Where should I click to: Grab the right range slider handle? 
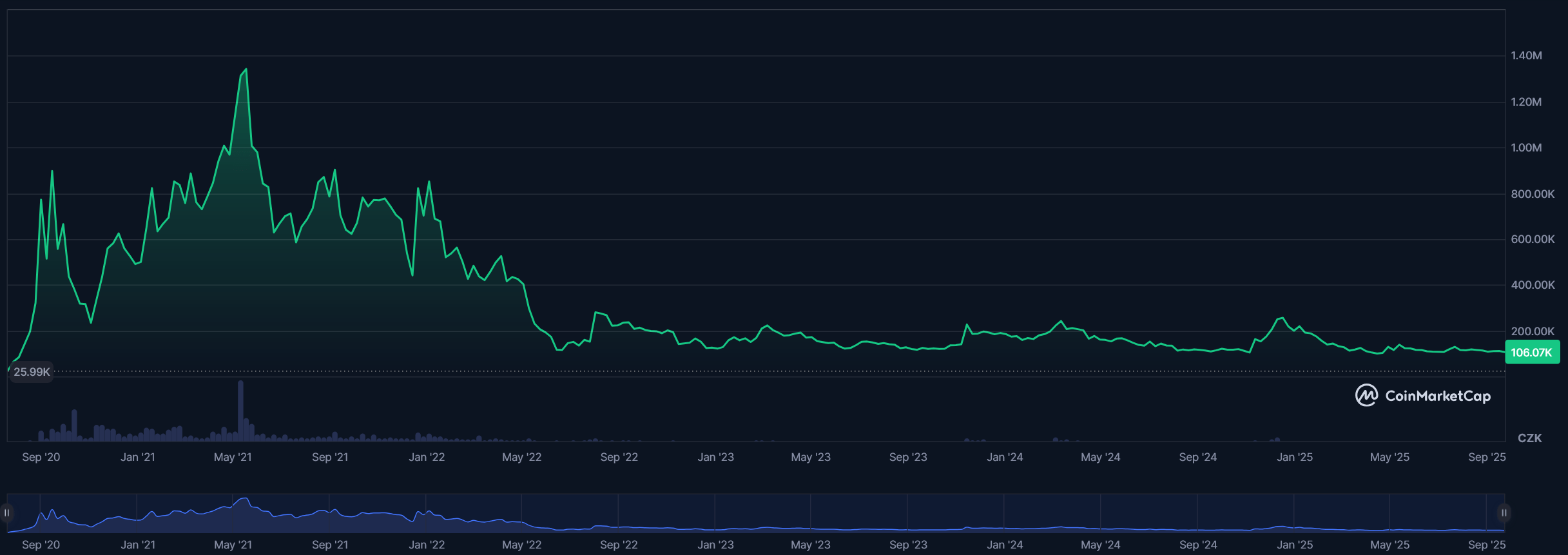tap(1504, 513)
